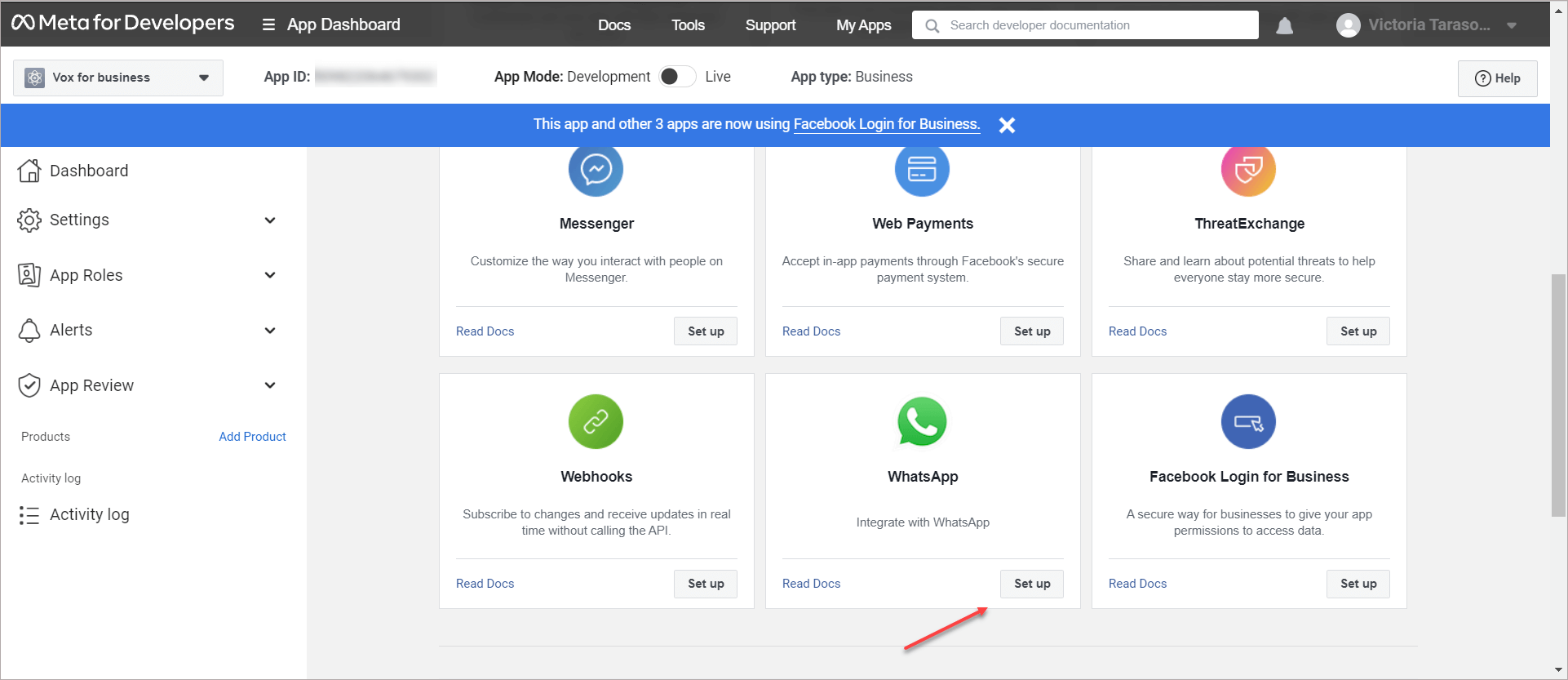The image size is (1568, 680).
Task: Set up Webhooks
Action: [x=706, y=584]
